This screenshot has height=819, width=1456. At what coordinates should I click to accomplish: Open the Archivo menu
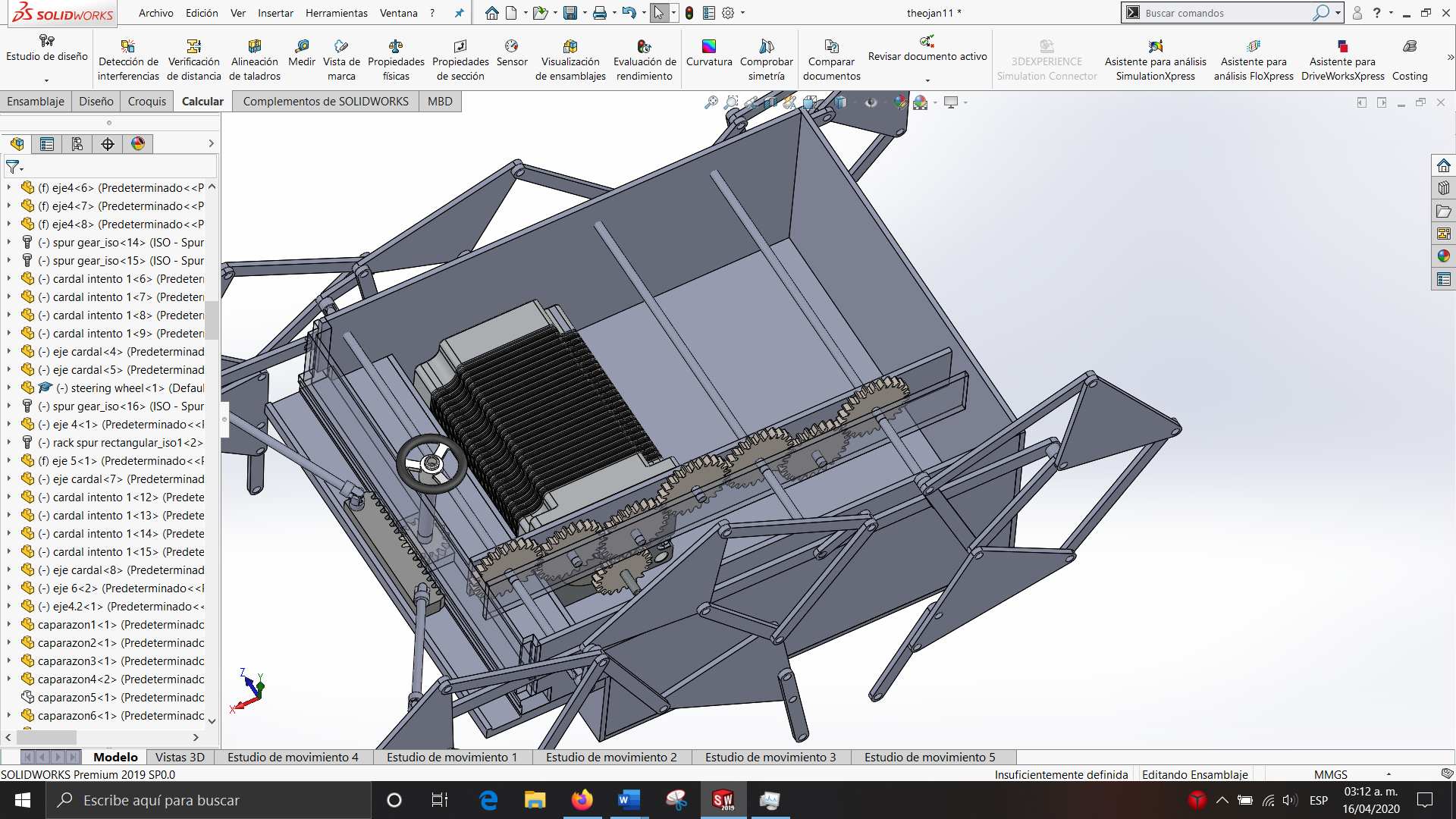pyautogui.click(x=155, y=13)
